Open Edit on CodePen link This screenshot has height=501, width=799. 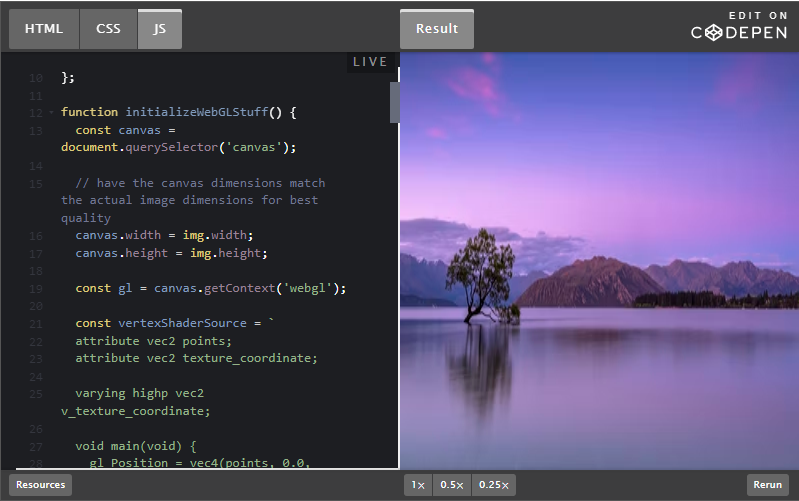coord(739,26)
